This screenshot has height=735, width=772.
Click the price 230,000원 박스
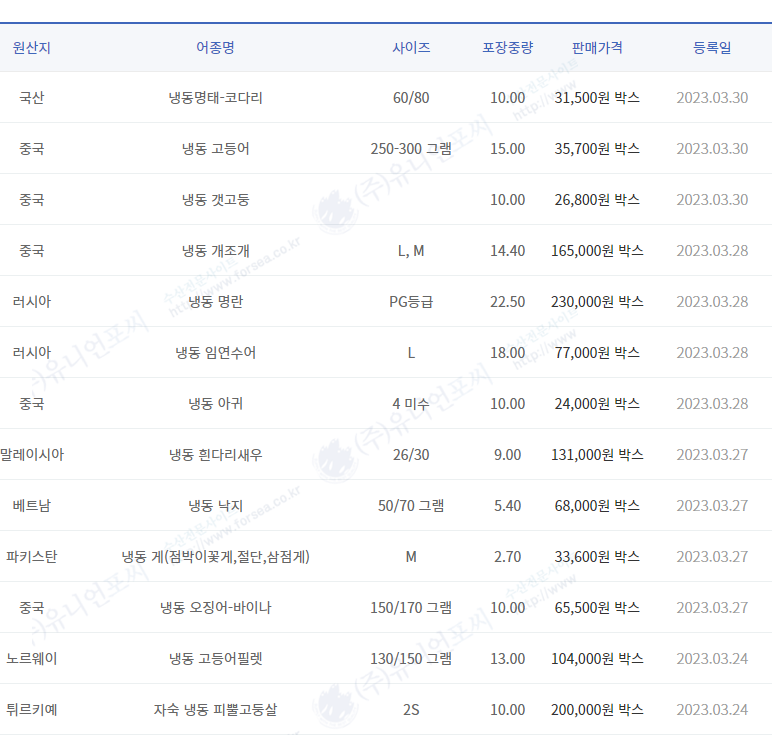597,302
